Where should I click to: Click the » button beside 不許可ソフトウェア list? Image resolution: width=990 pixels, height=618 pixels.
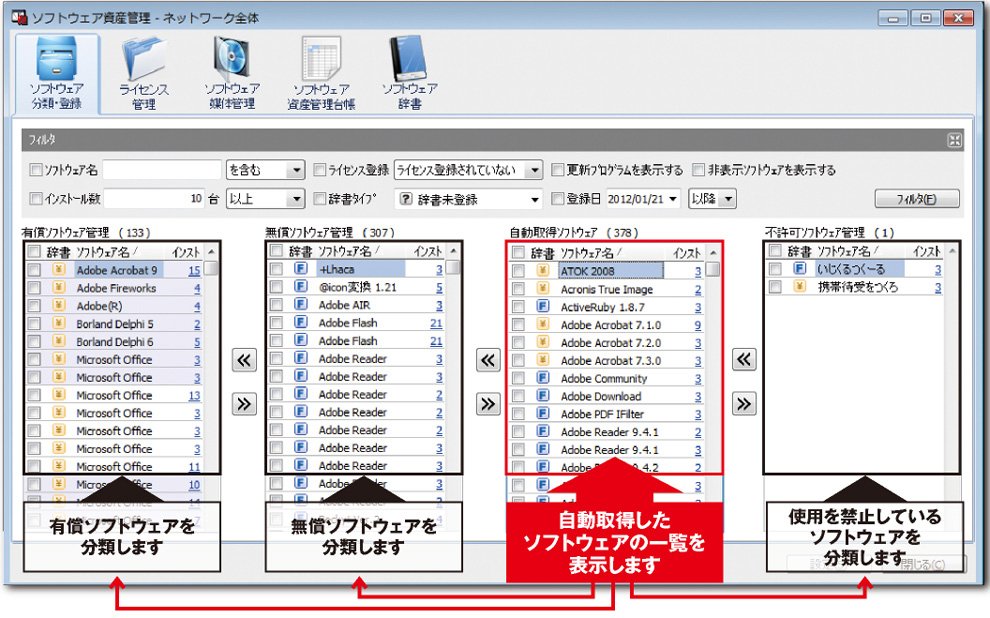744,403
